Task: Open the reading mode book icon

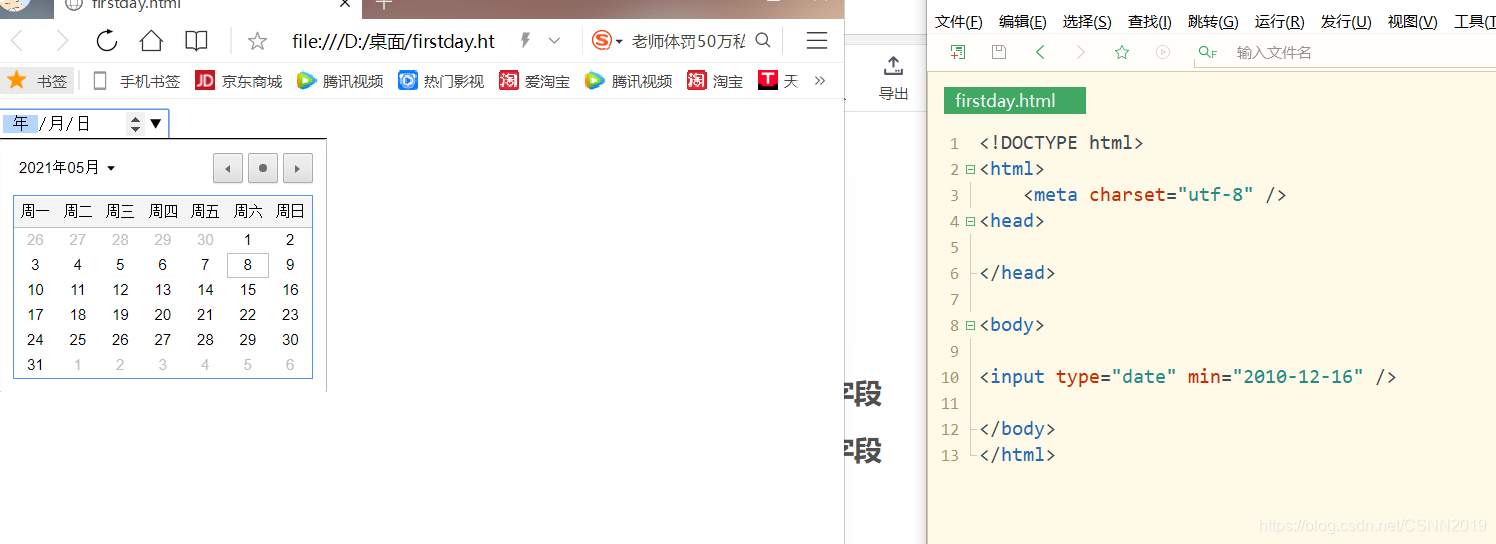Action: pyautogui.click(x=197, y=41)
